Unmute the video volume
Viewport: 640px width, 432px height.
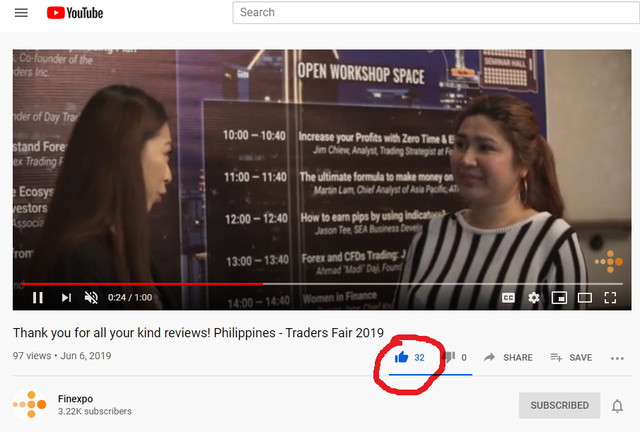91,298
